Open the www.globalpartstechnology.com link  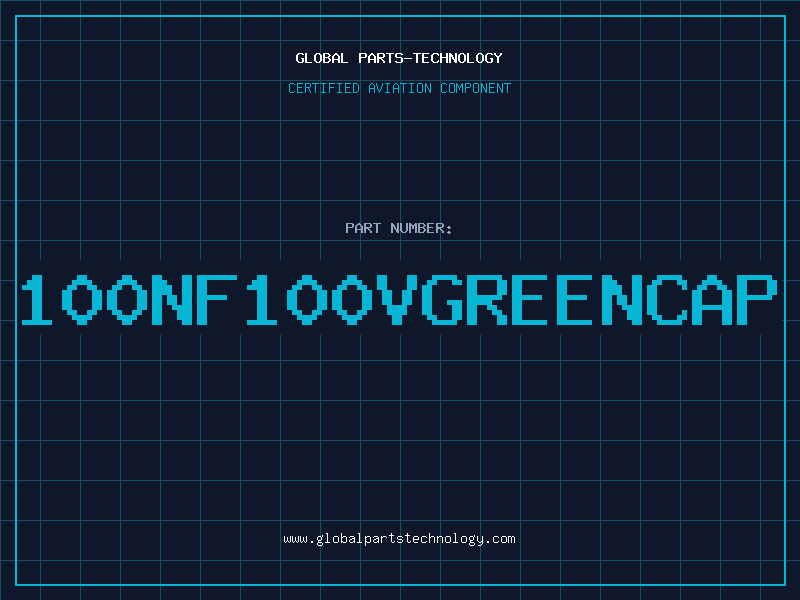point(399,539)
